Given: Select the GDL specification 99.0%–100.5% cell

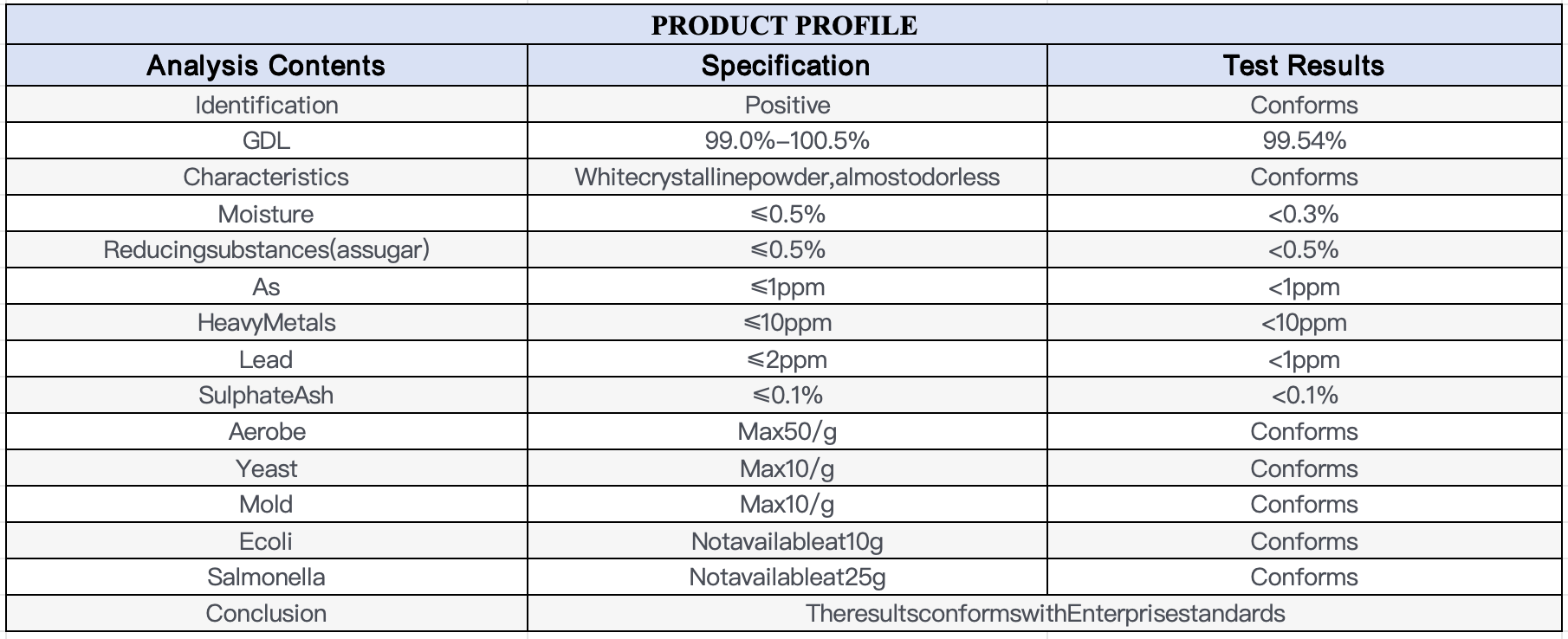Looking at the screenshot, I should click(787, 140).
